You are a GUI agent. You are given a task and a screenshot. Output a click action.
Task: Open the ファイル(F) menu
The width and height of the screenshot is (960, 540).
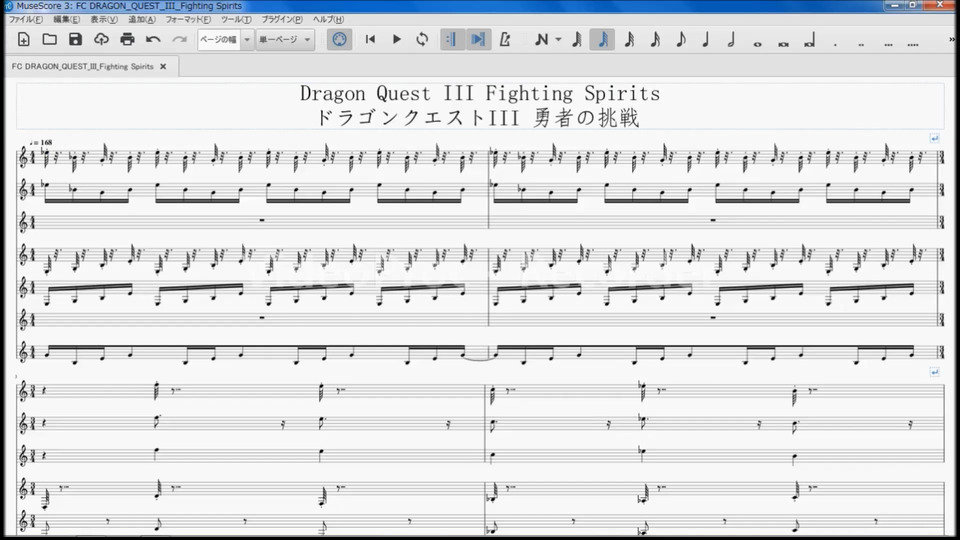(26, 20)
